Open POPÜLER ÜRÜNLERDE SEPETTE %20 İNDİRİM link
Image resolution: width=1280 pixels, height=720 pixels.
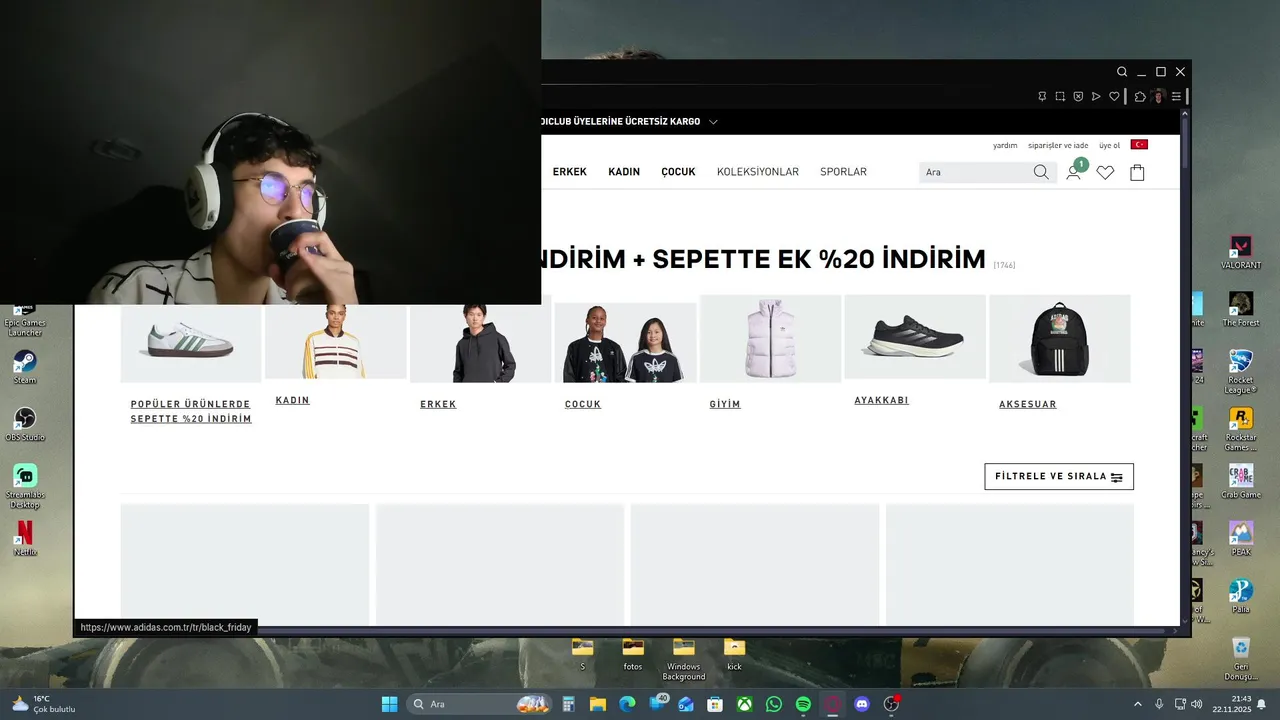coord(191,412)
